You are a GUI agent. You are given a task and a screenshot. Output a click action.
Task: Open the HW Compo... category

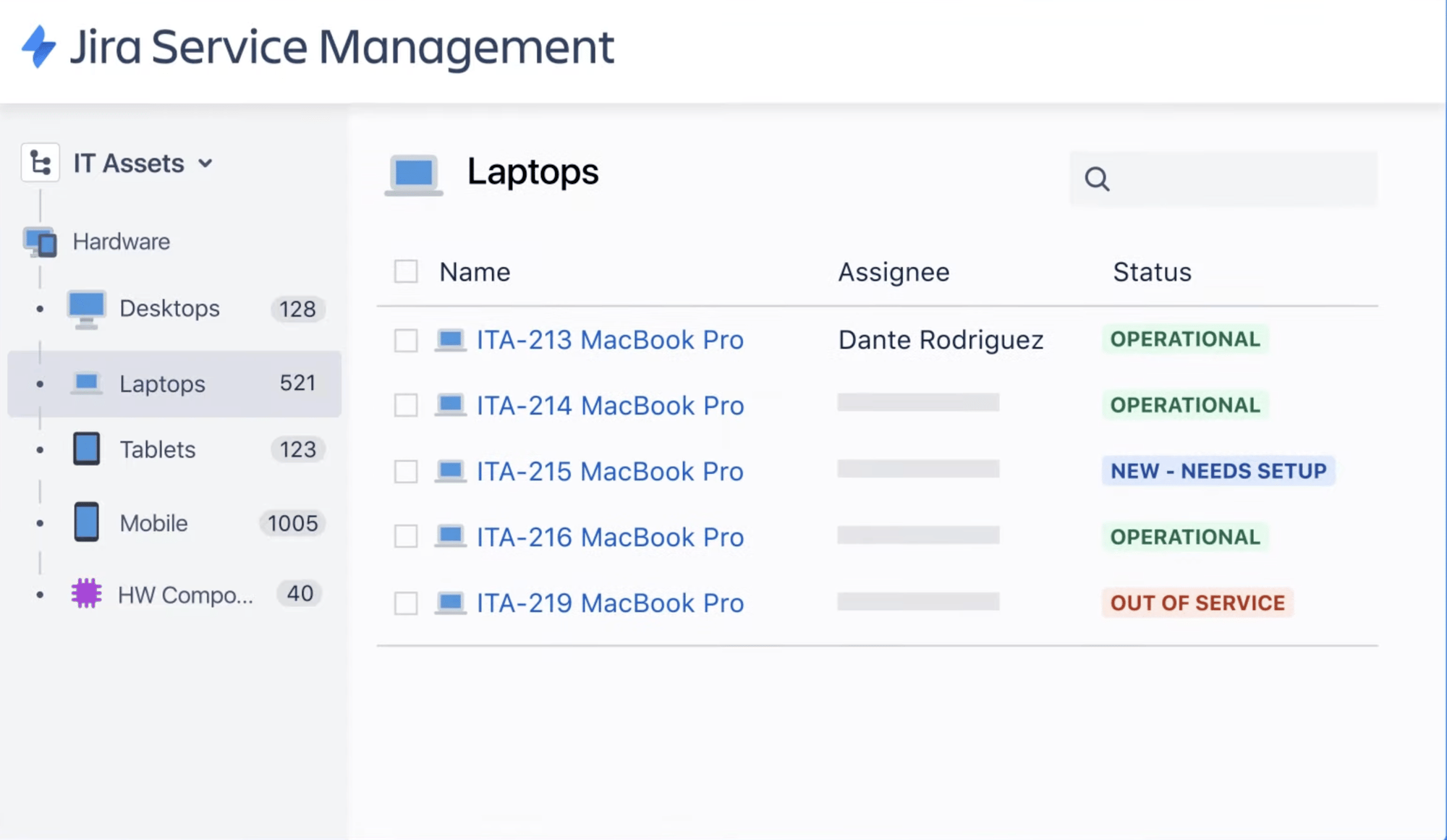(185, 595)
